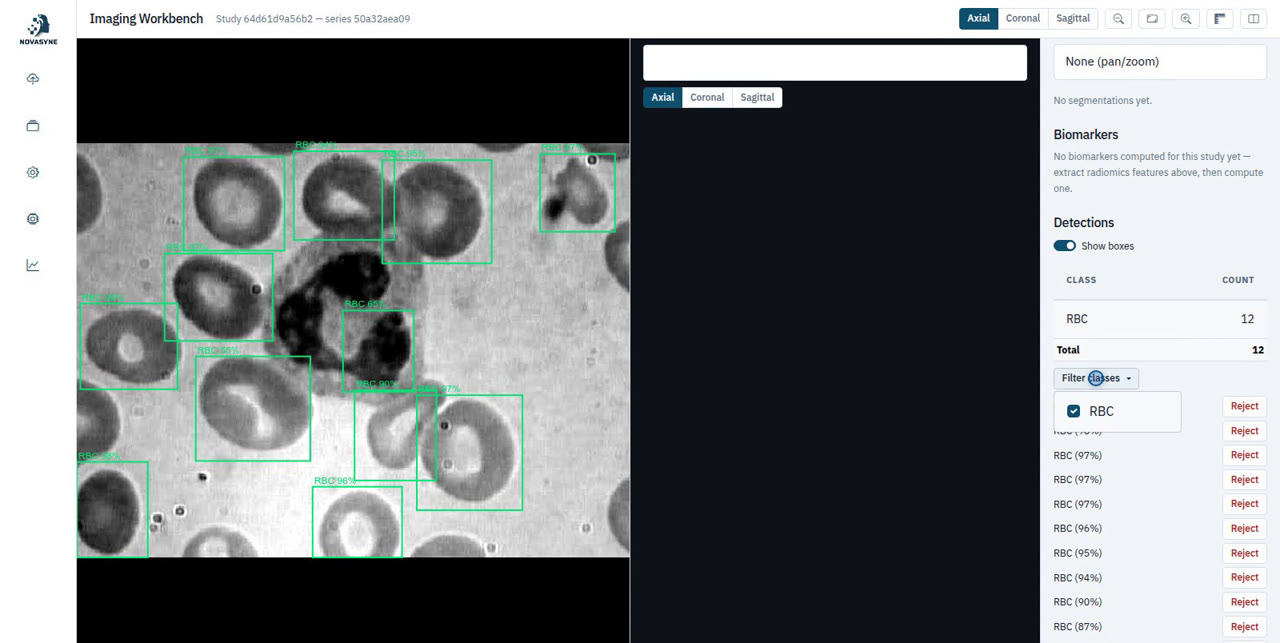1280x643 pixels.
Task: Click the RBC (95%) detection label
Action: tap(1078, 553)
